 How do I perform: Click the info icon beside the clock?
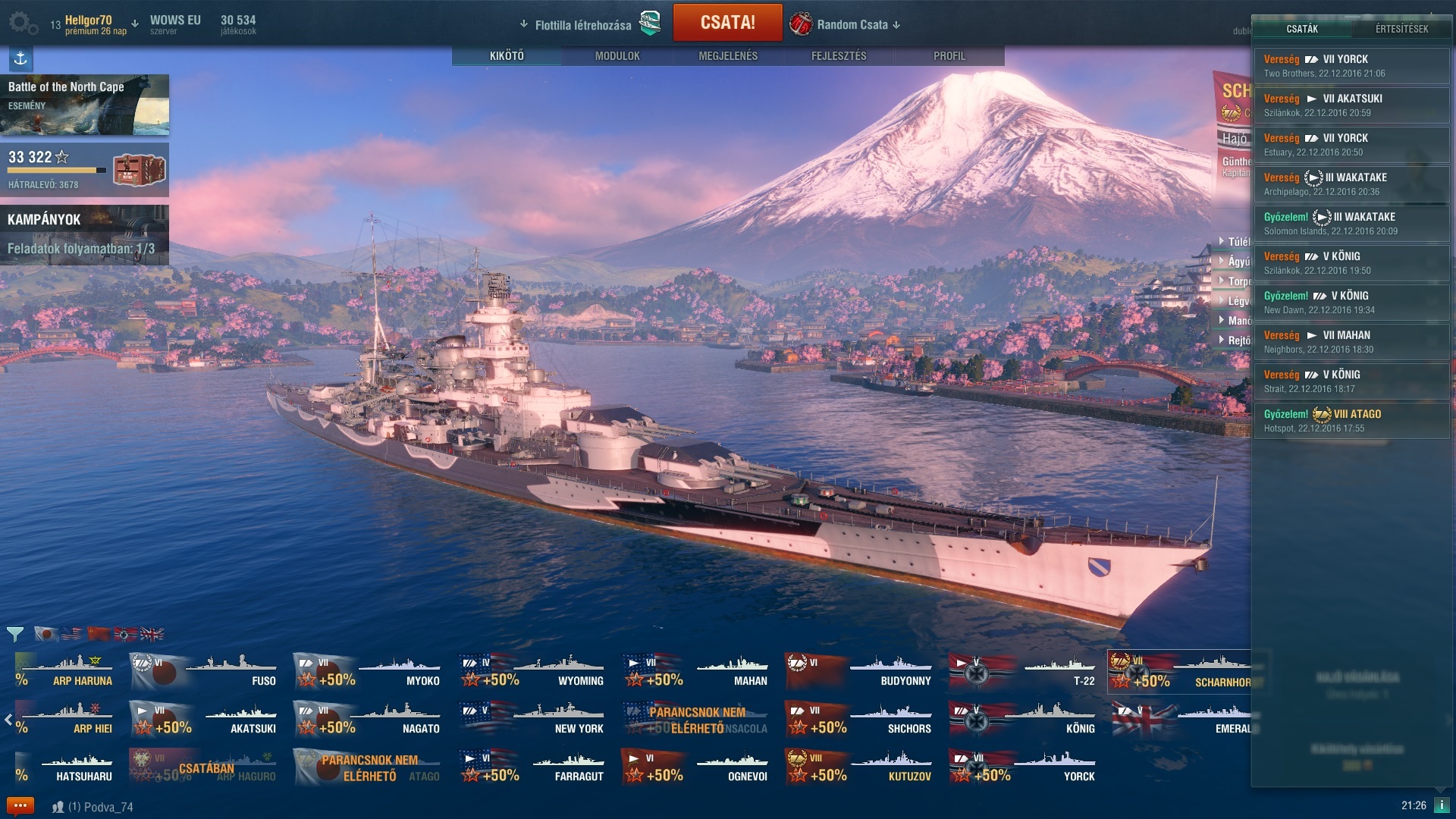pos(1442,805)
